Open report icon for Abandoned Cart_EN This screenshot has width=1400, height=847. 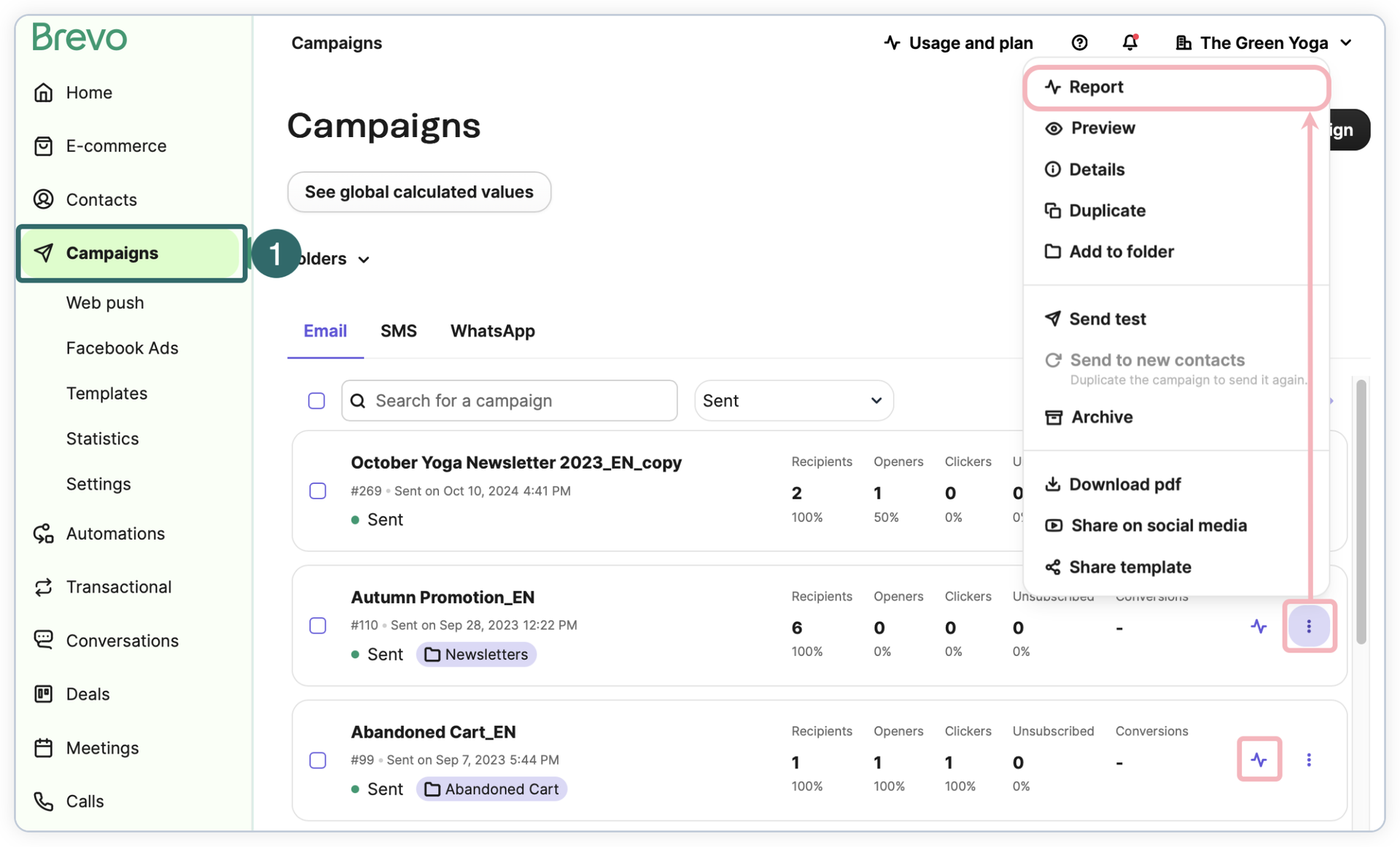pos(1259,760)
